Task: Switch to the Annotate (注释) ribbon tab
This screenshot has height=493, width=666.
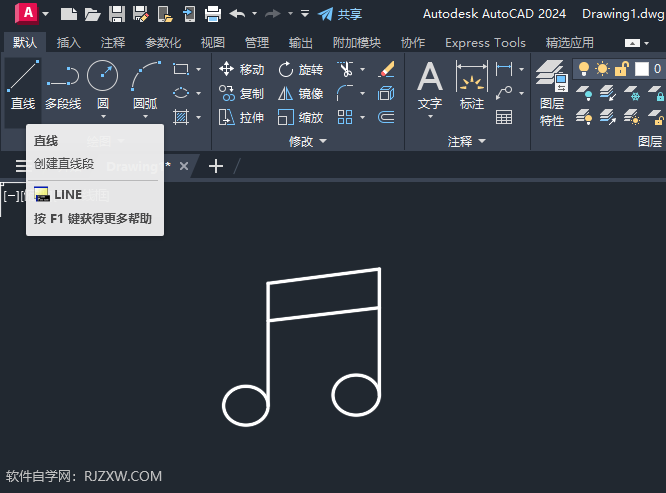Action: (x=113, y=42)
